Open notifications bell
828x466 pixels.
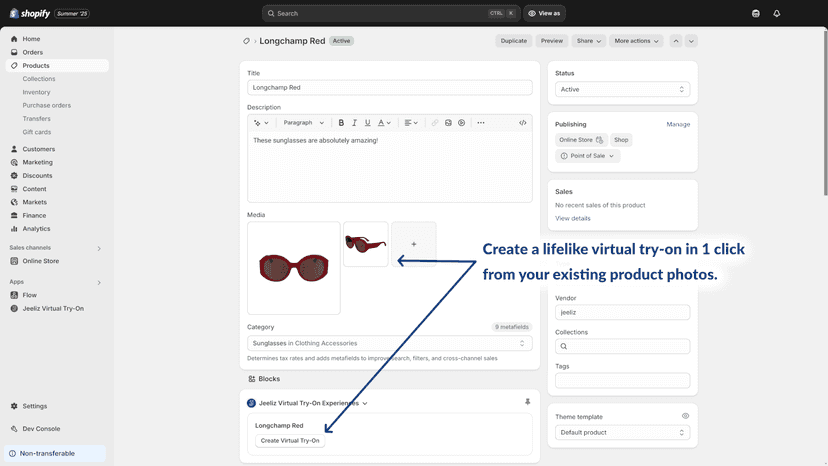pyautogui.click(x=776, y=13)
